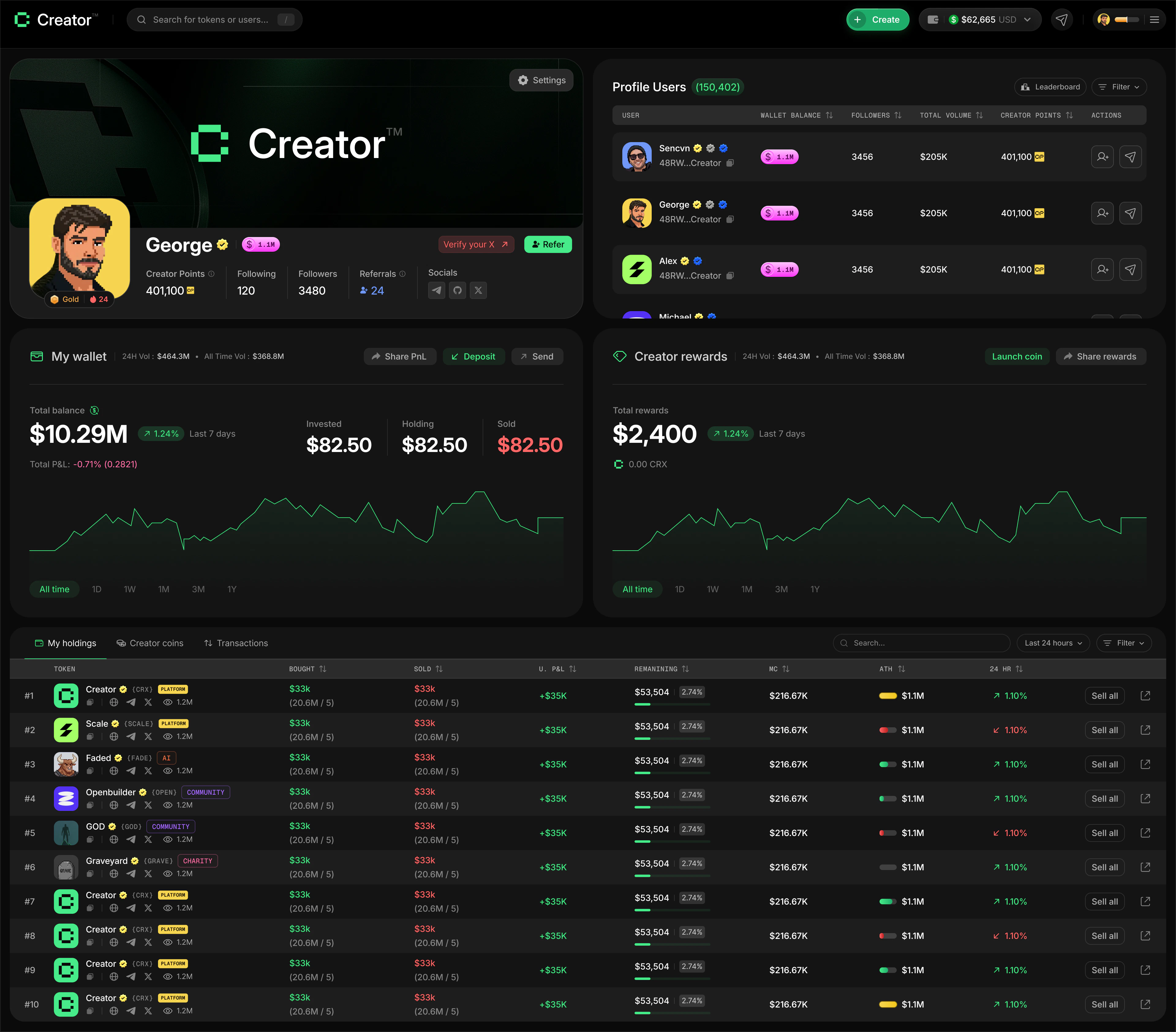Open Last 24 hours dropdown
Image resolution: width=1176 pixels, height=1032 pixels.
[1053, 643]
